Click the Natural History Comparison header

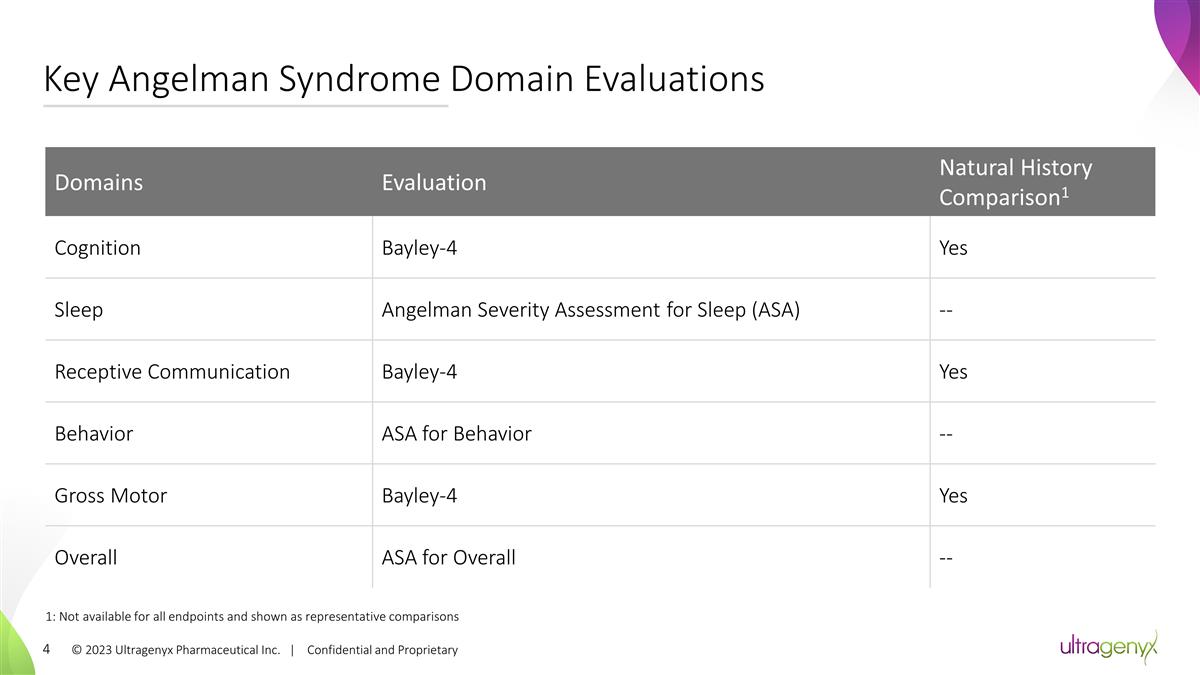pos(1015,182)
